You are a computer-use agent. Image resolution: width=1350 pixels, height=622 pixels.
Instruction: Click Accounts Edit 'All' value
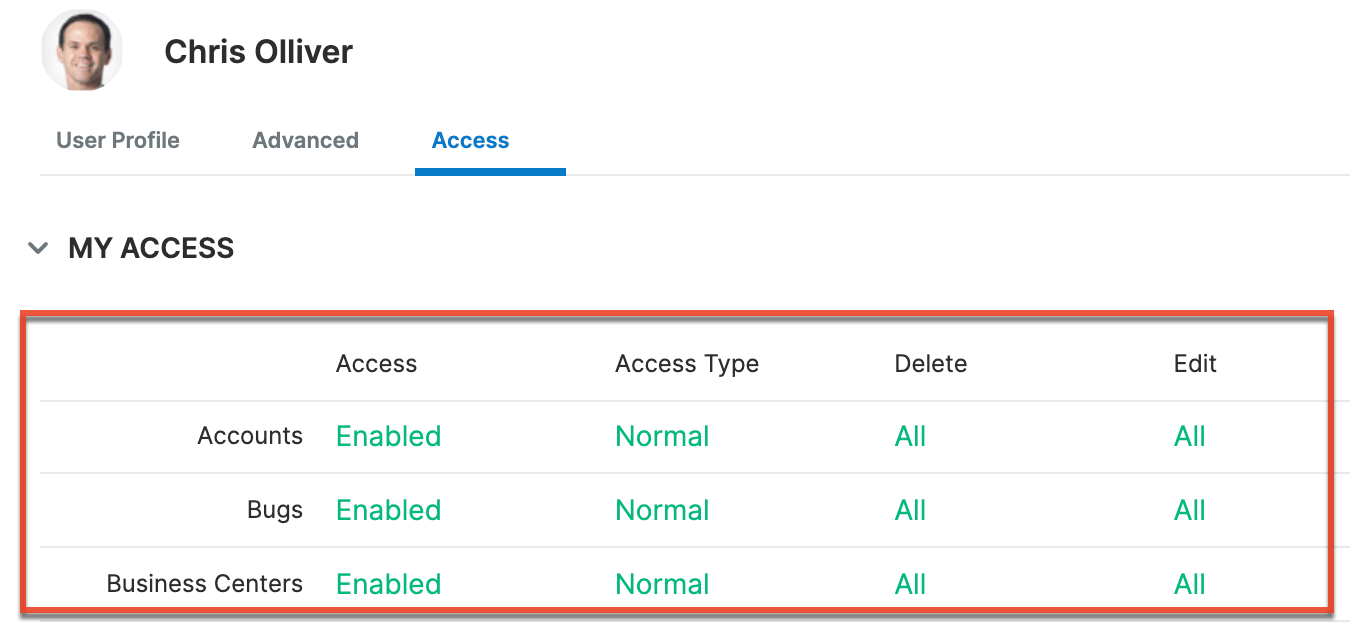[x=1189, y=437]
